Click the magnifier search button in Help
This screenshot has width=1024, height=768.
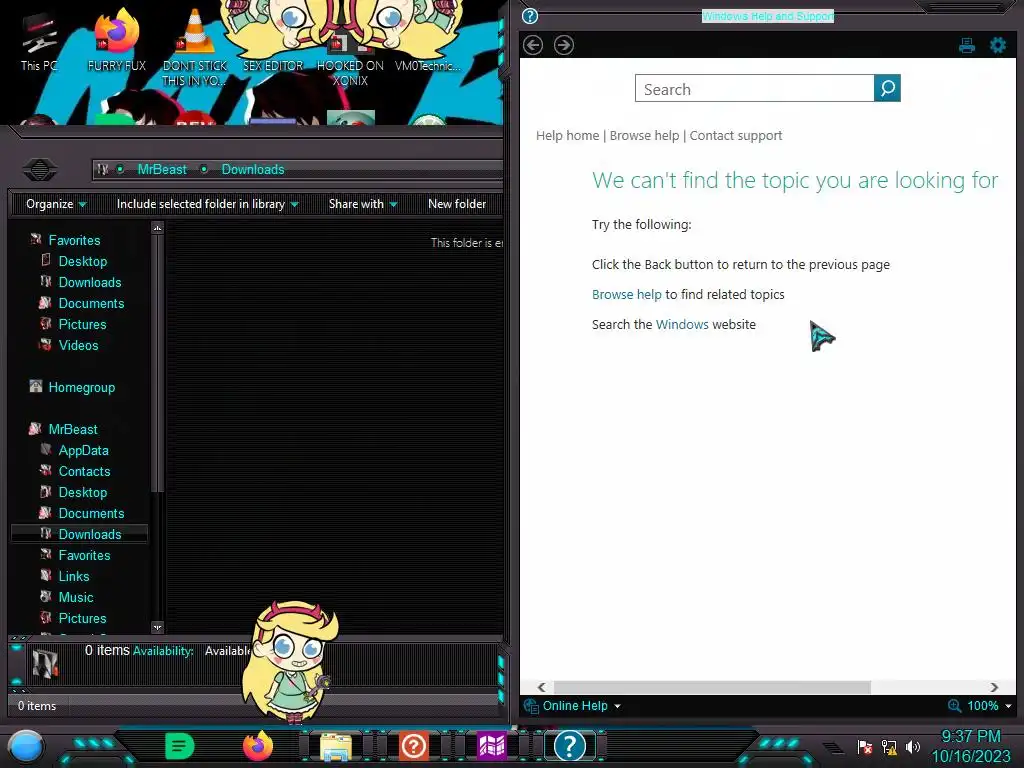(887, 88)
